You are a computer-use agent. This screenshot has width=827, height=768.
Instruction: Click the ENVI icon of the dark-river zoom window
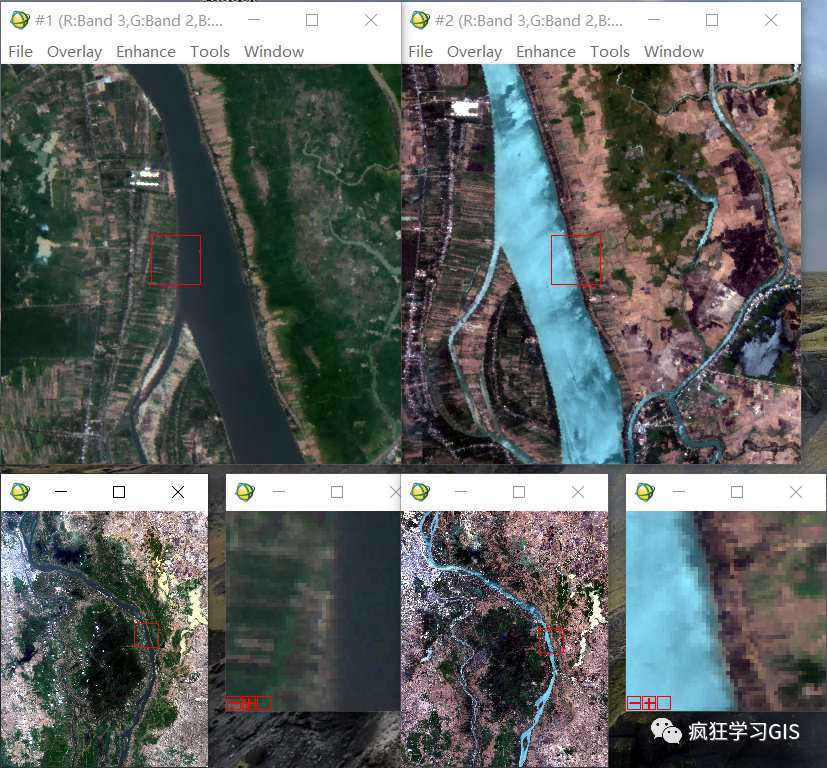click(245, 492)
